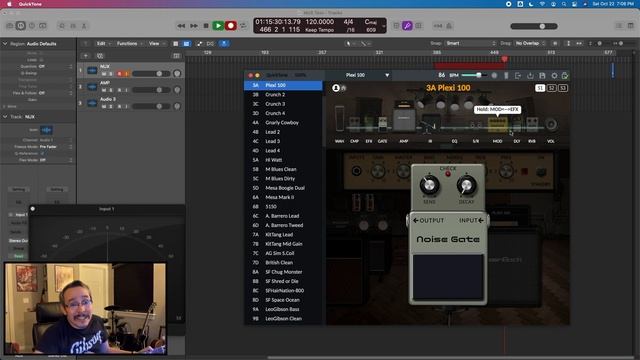Screen dimensions: 640x360
Task: Select preset 4A Gnarly Cowboy
Action: tap(283, 122)
